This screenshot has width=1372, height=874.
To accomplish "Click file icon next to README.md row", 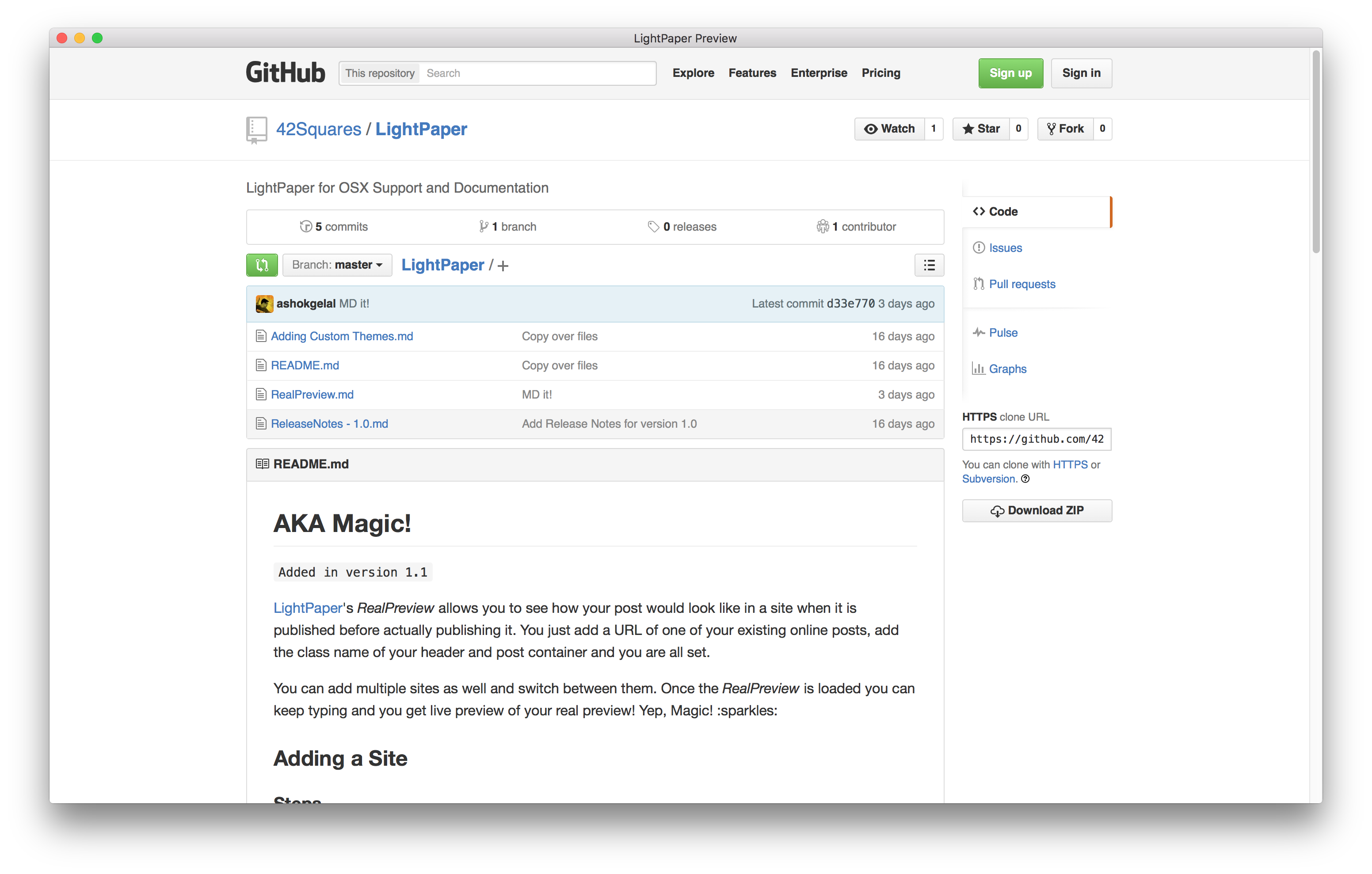I will (261, 365).
